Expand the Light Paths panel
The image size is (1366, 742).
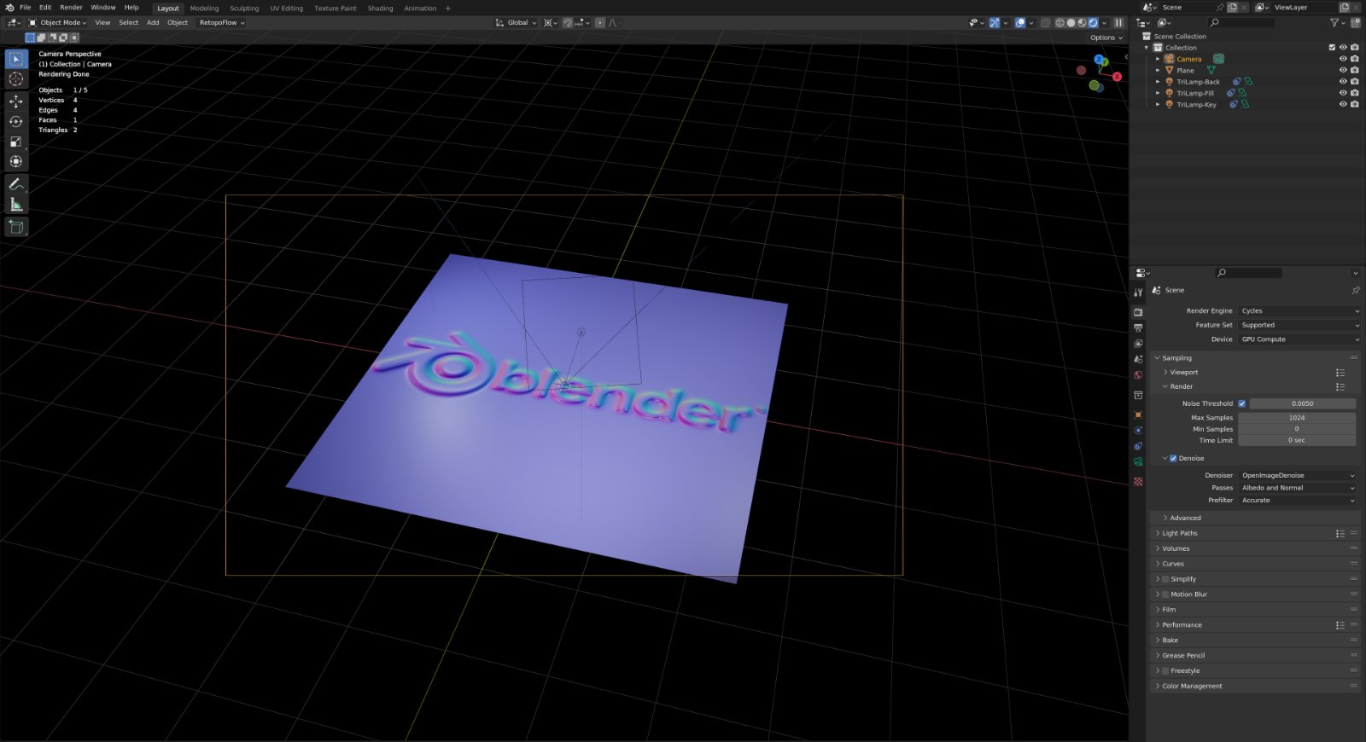point(1179,533)
